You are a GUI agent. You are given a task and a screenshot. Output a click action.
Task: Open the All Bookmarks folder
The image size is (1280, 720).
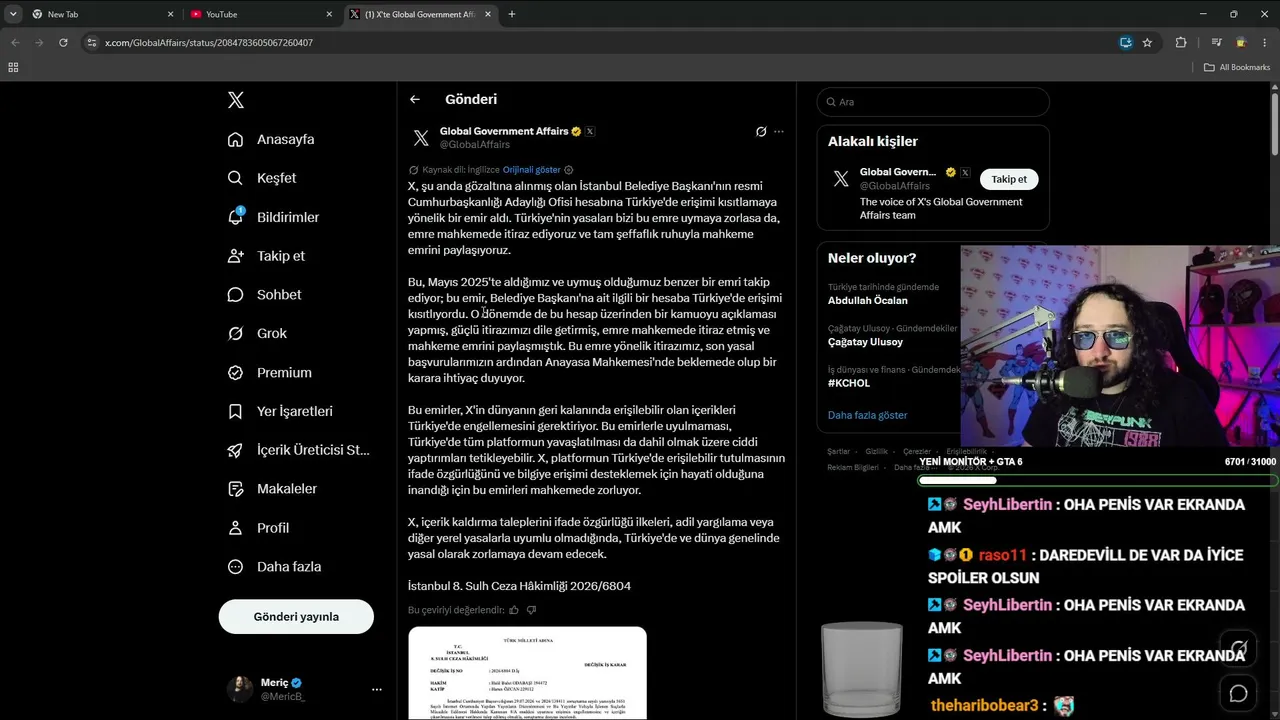[1237, 67]
